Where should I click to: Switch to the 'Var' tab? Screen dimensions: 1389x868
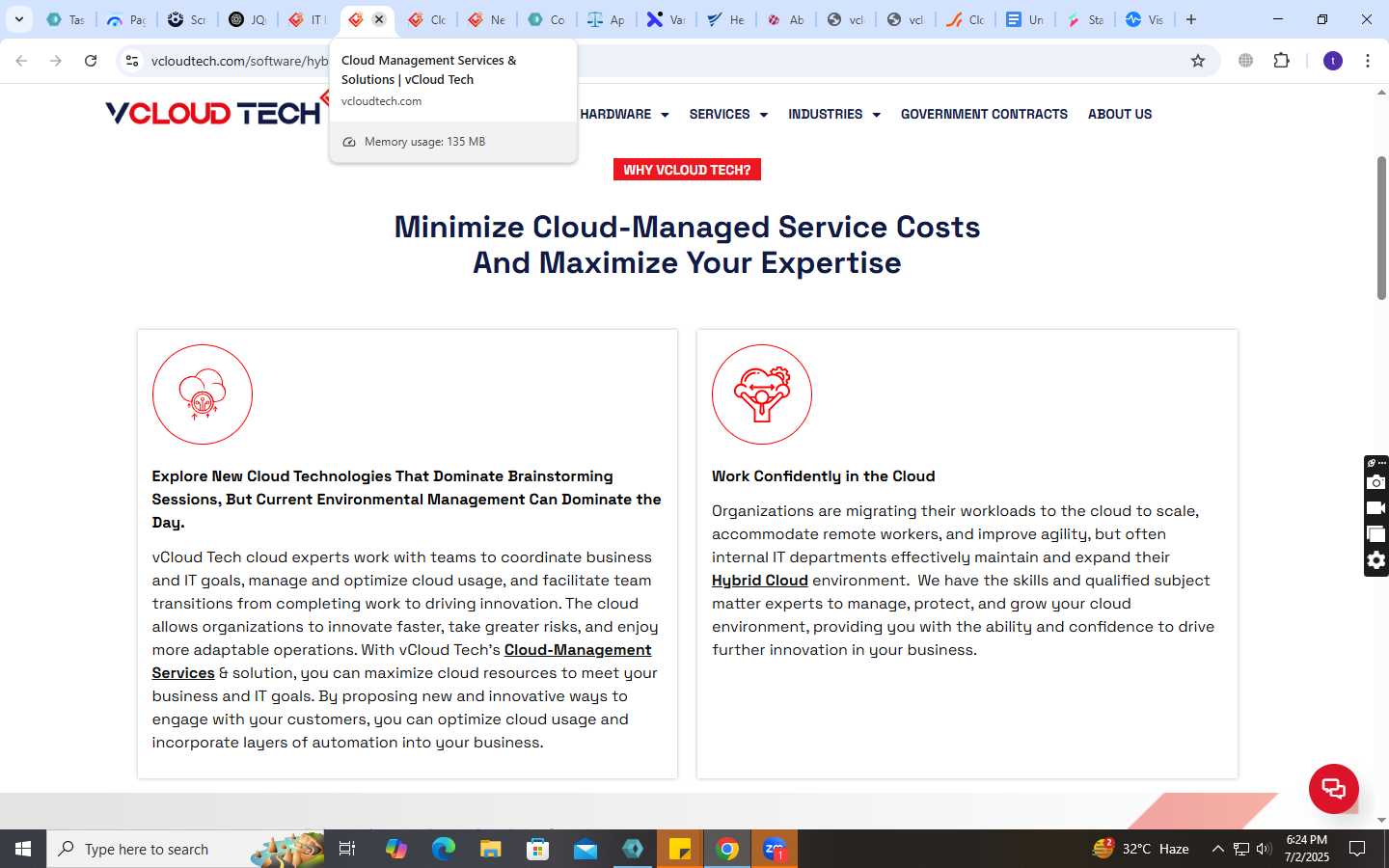[666, 19]
